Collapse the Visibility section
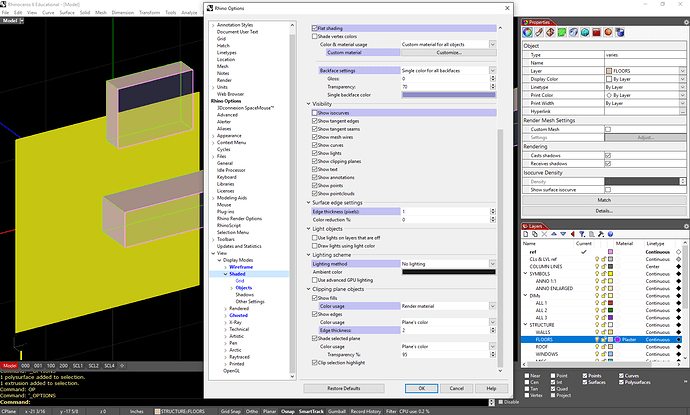This screenshot has height=415, width=690. click(x=309, y=103)
